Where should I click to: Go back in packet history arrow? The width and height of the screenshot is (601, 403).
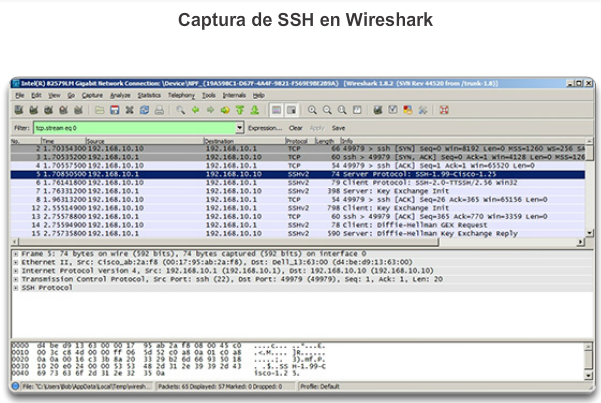click(x=195, y=110)
